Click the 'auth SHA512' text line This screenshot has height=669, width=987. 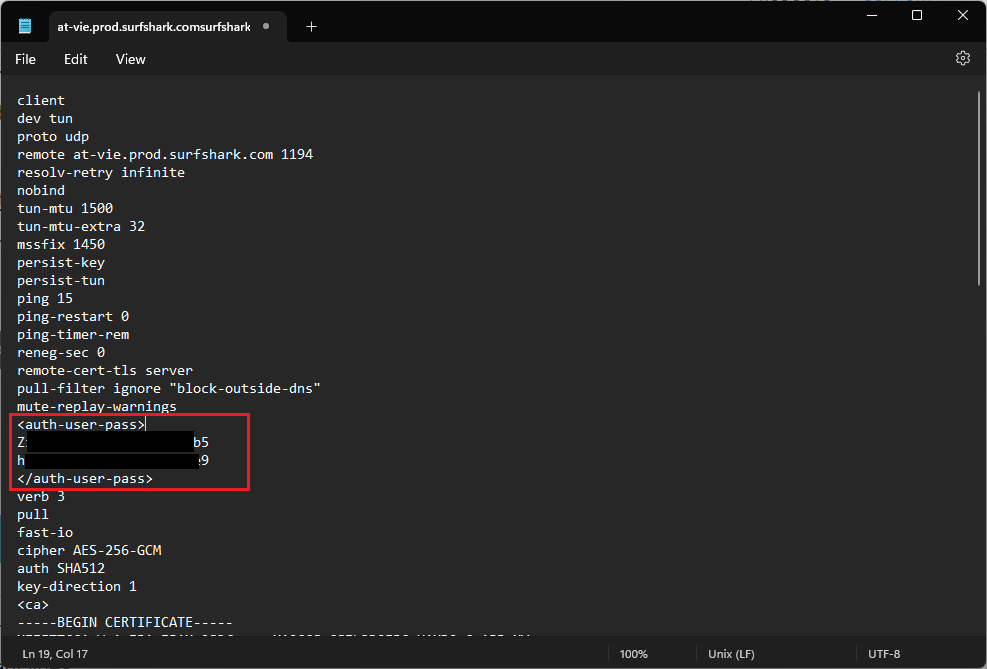pos(61,569)
